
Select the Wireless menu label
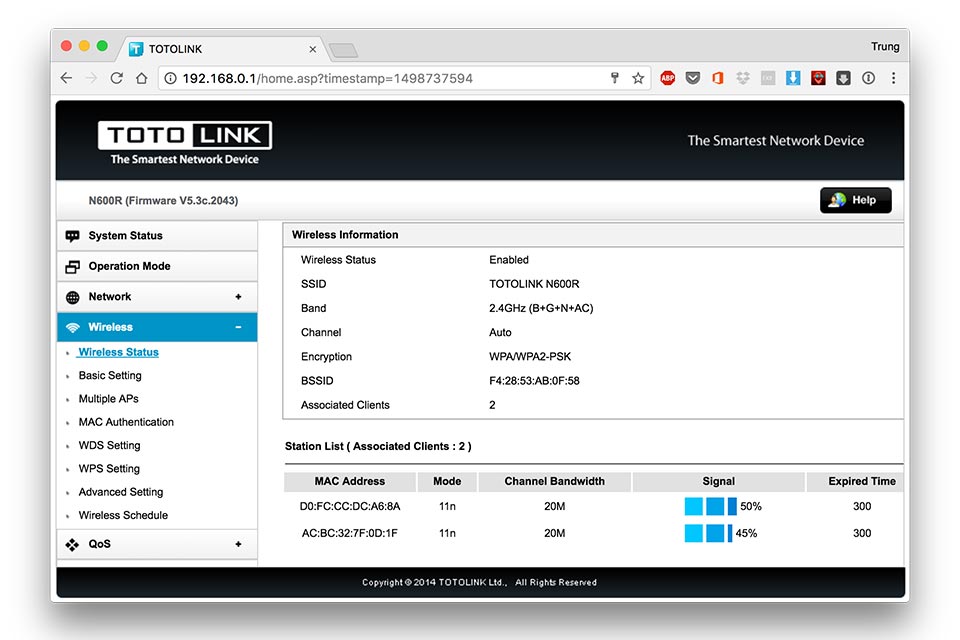click(110, 327)
